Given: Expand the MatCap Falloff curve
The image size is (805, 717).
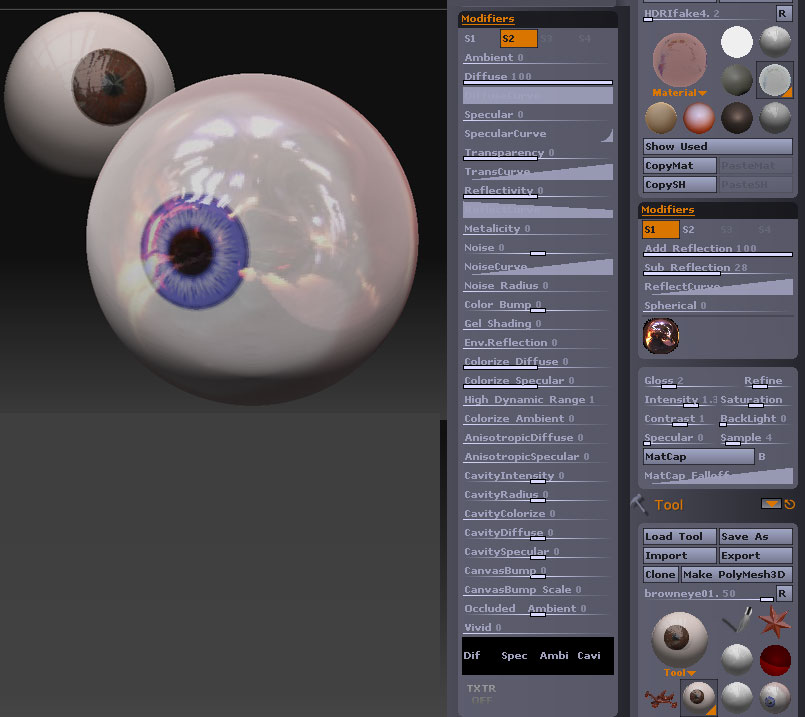Looking at the screenshot, I should [x=718, y=475].
